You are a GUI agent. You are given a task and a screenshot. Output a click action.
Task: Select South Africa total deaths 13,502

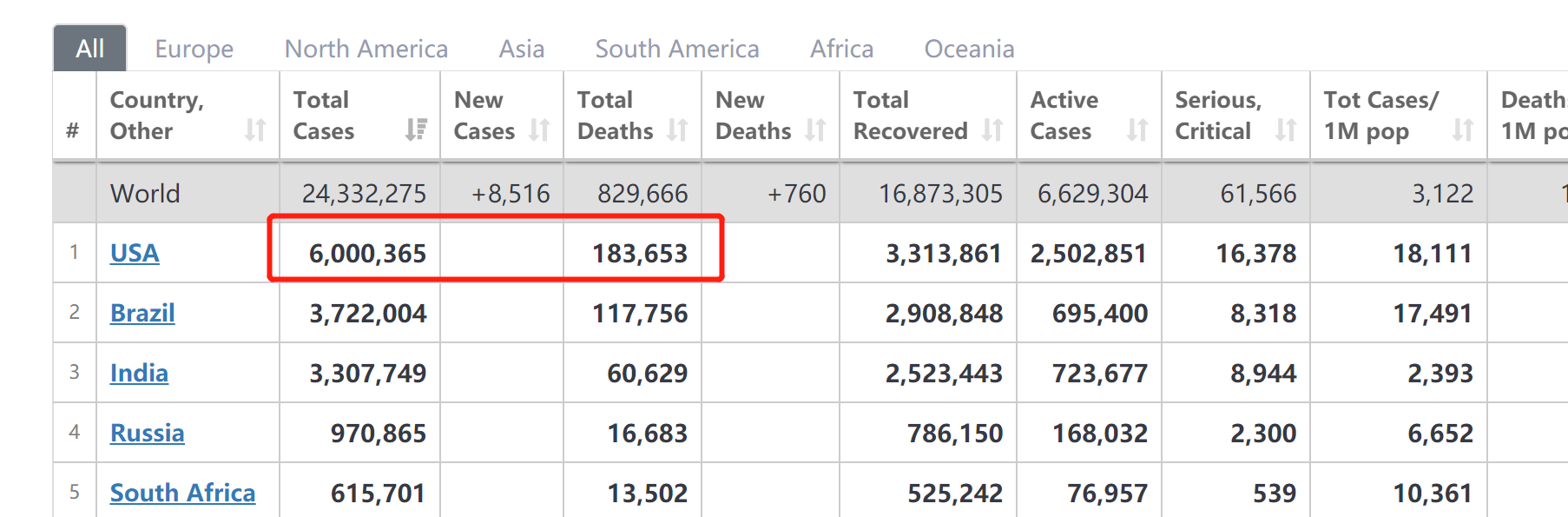click(648, 493)
